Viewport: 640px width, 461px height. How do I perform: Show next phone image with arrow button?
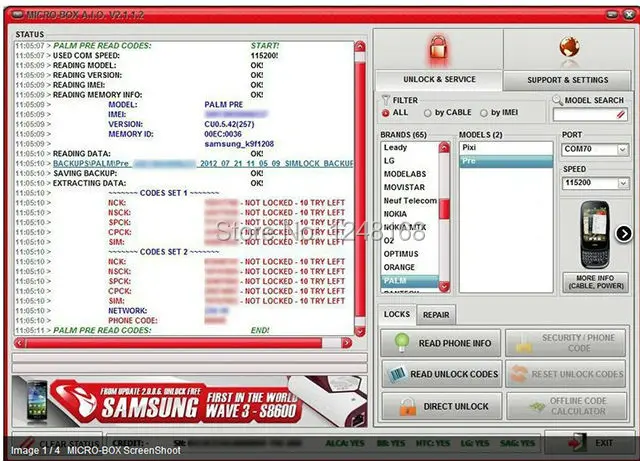624,234
